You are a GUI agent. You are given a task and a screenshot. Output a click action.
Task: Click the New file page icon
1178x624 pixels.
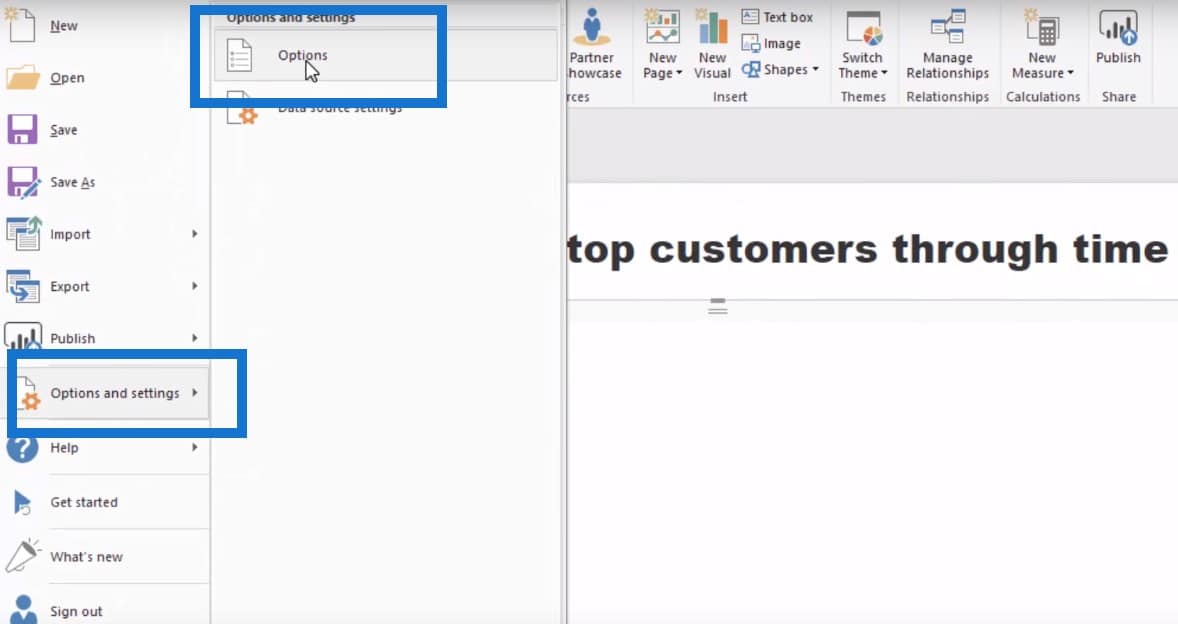(x=21, y=24)
